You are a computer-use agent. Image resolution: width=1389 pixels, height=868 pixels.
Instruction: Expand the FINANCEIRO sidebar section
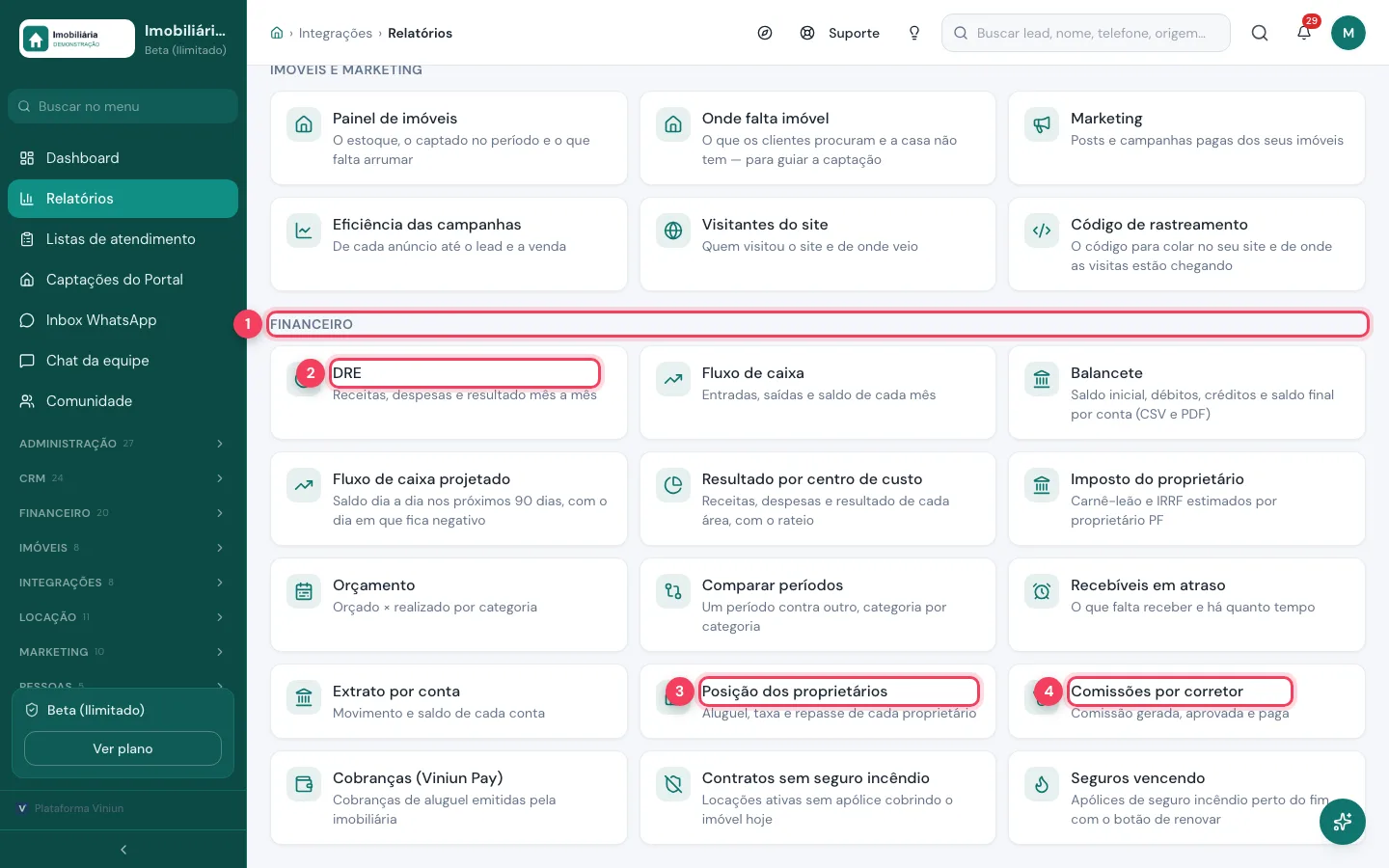click(x=123, y=513)
